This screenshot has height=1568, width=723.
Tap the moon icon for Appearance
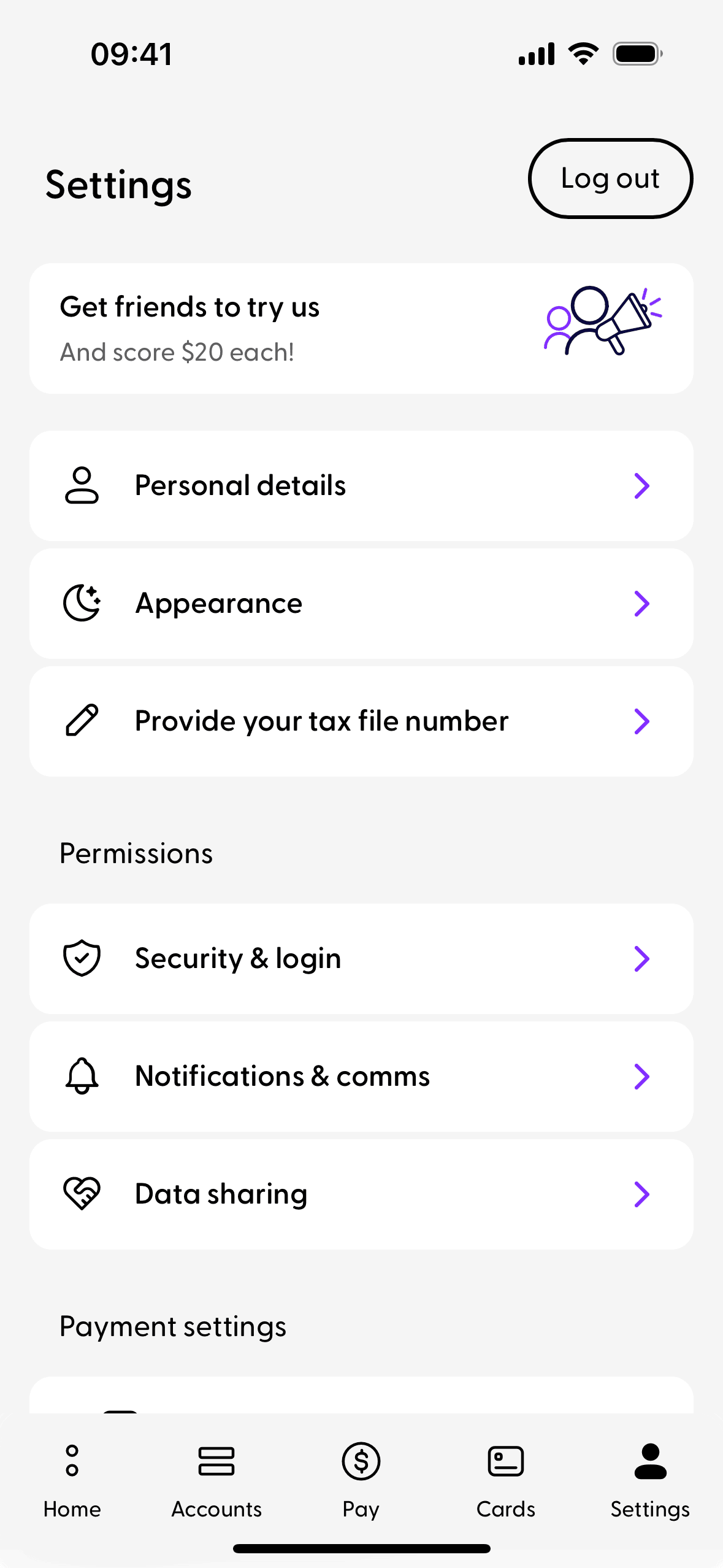(82, 603)
